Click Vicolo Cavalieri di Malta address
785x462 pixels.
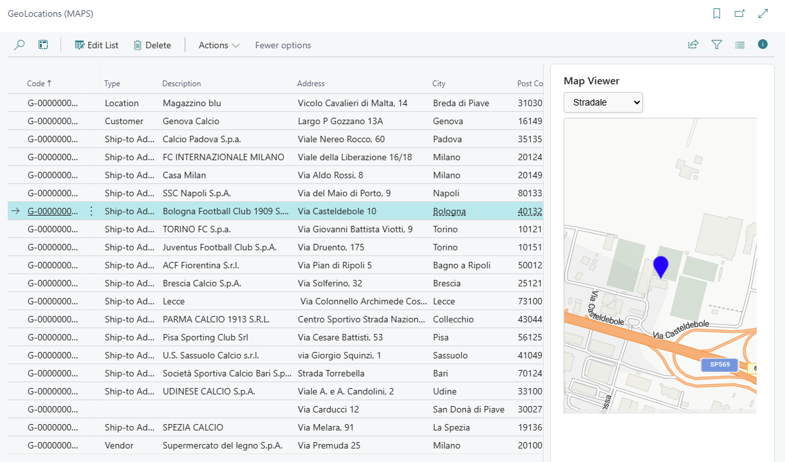(x=352, y=103)
